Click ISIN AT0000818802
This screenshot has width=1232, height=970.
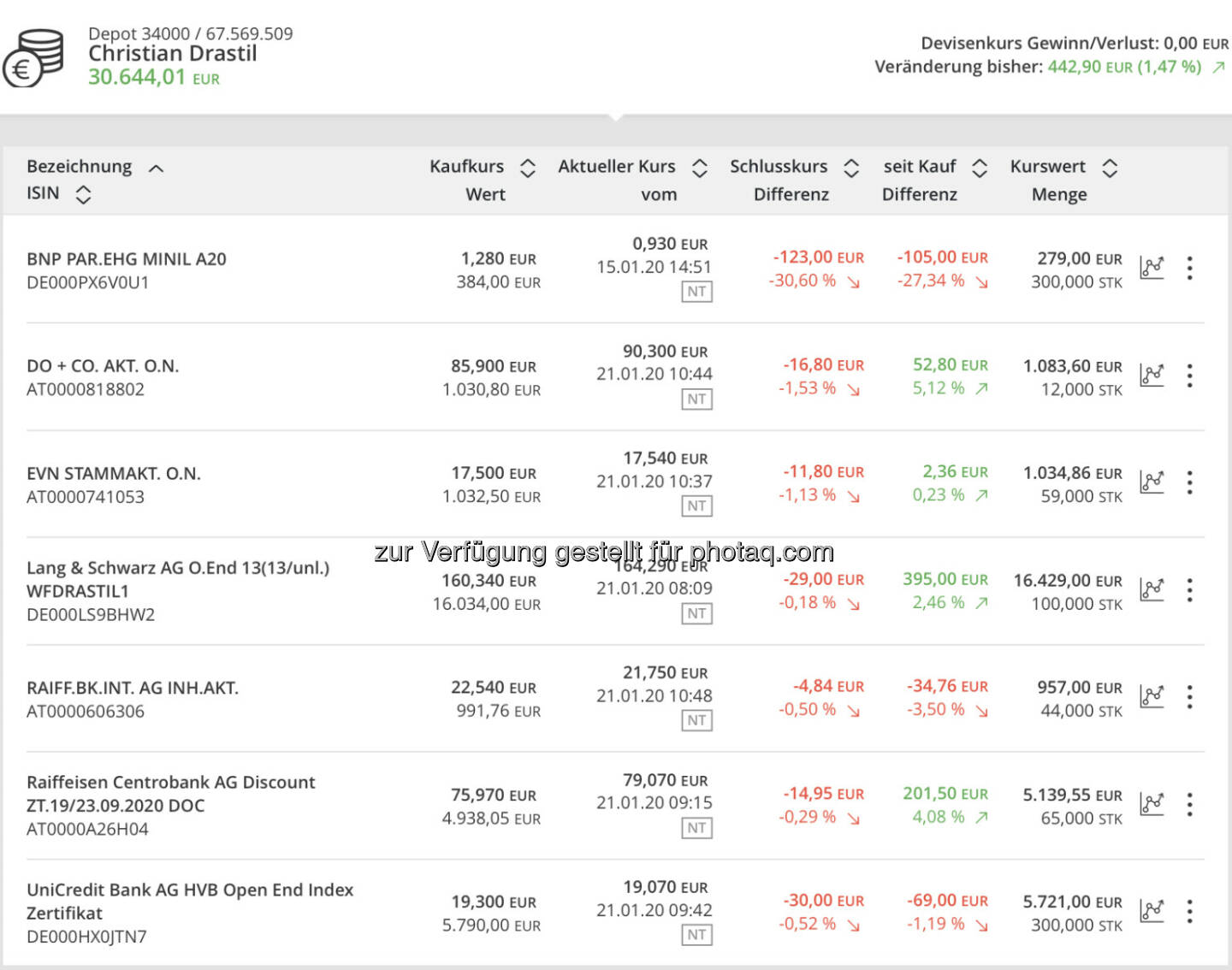tap(86, 389)
